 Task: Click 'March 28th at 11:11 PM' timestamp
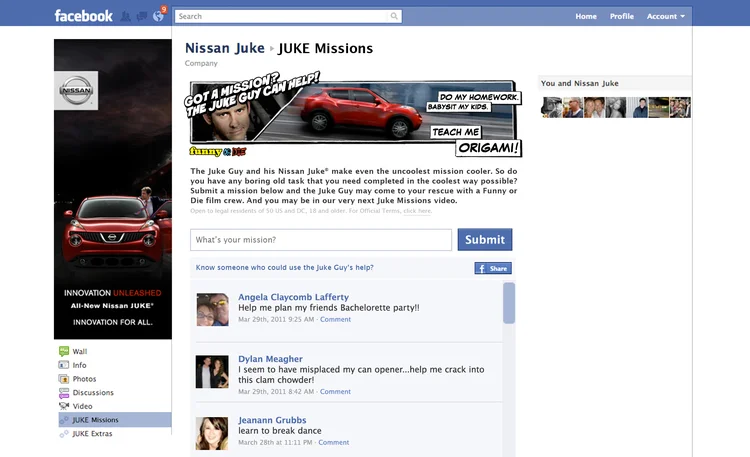pos(275,442)
